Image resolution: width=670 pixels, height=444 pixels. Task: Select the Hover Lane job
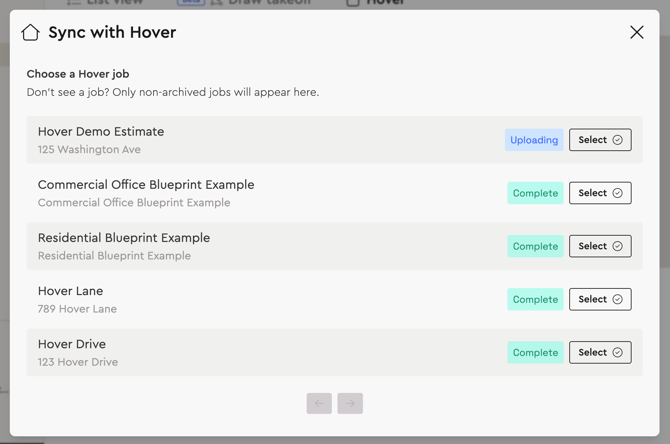point(600,299)
